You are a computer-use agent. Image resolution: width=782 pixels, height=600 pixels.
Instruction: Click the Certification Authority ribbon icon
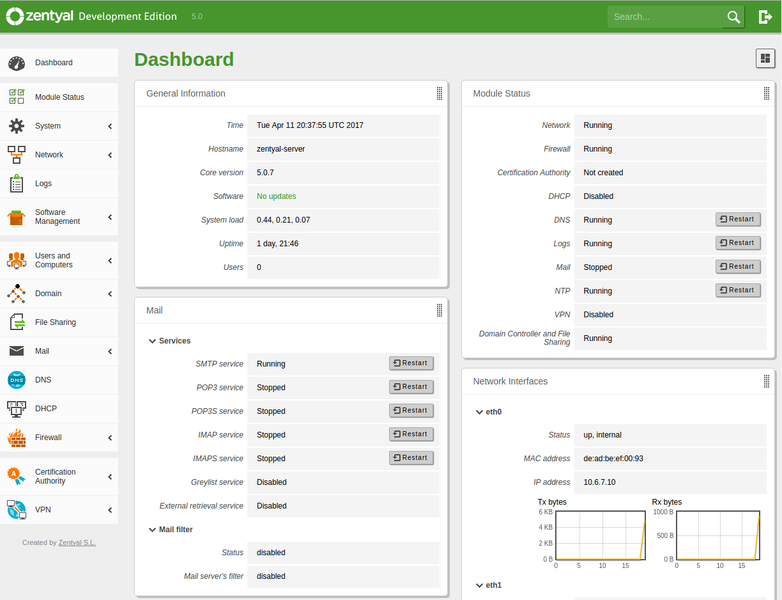[x=16, y=476]
